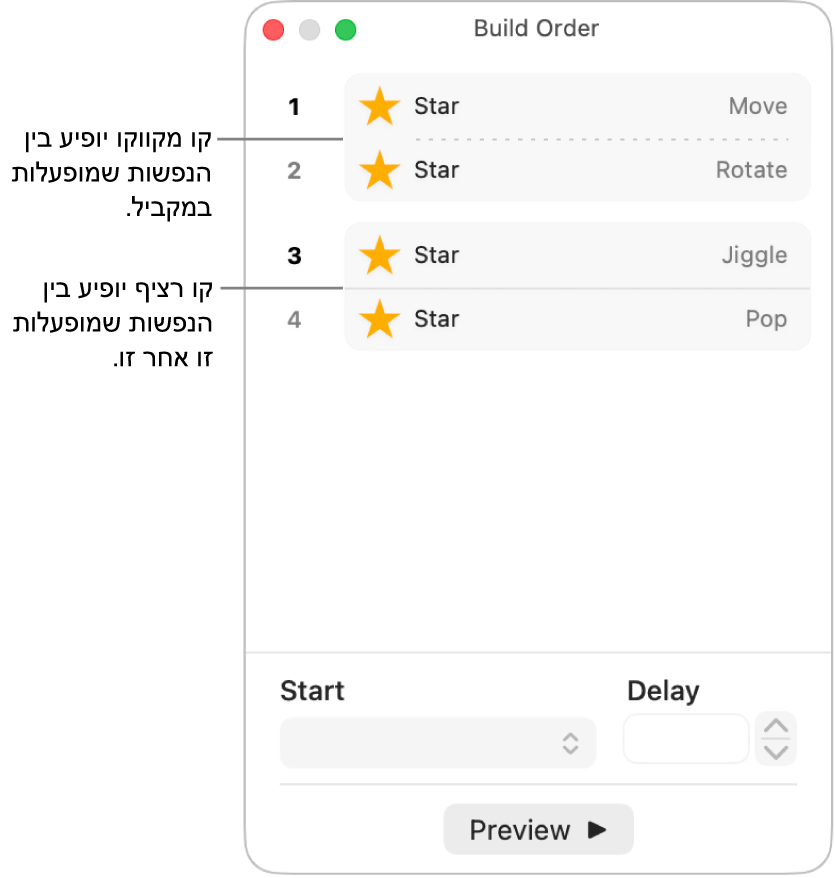
Task: Open the Preview play arrow icon
Action: coord(596,830)
